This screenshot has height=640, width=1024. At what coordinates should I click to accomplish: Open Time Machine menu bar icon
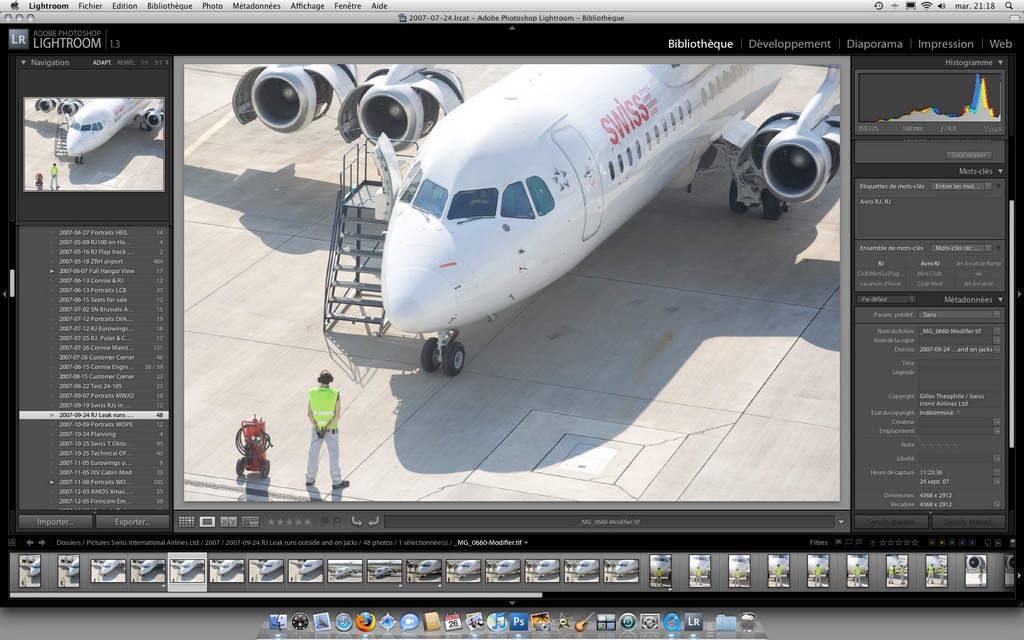(878, 6)
